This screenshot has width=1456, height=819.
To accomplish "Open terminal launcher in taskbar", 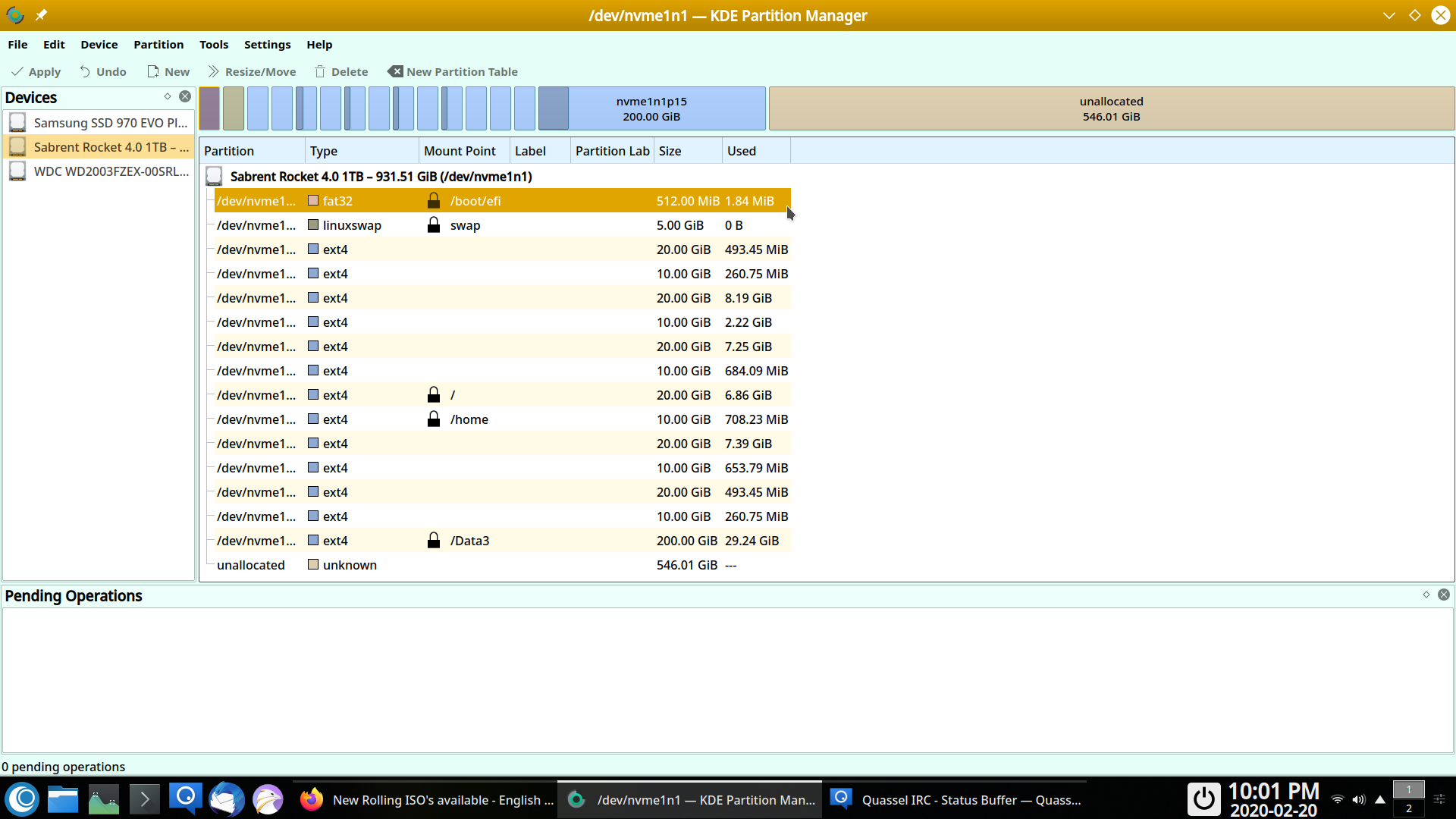I will click(144, 799).
